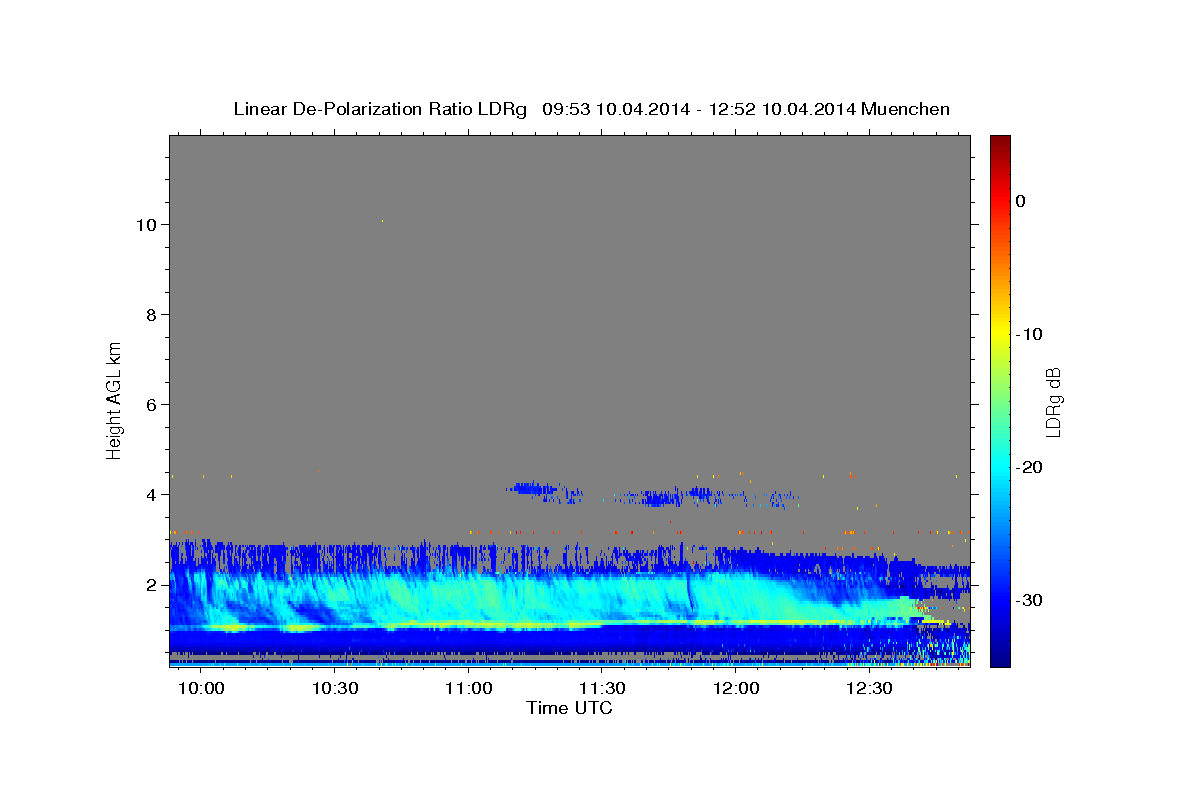1200x800 pixels.
Task: Click the blue cloud patch near 4 km at 11:15
Action: click(x=532, y=489)
